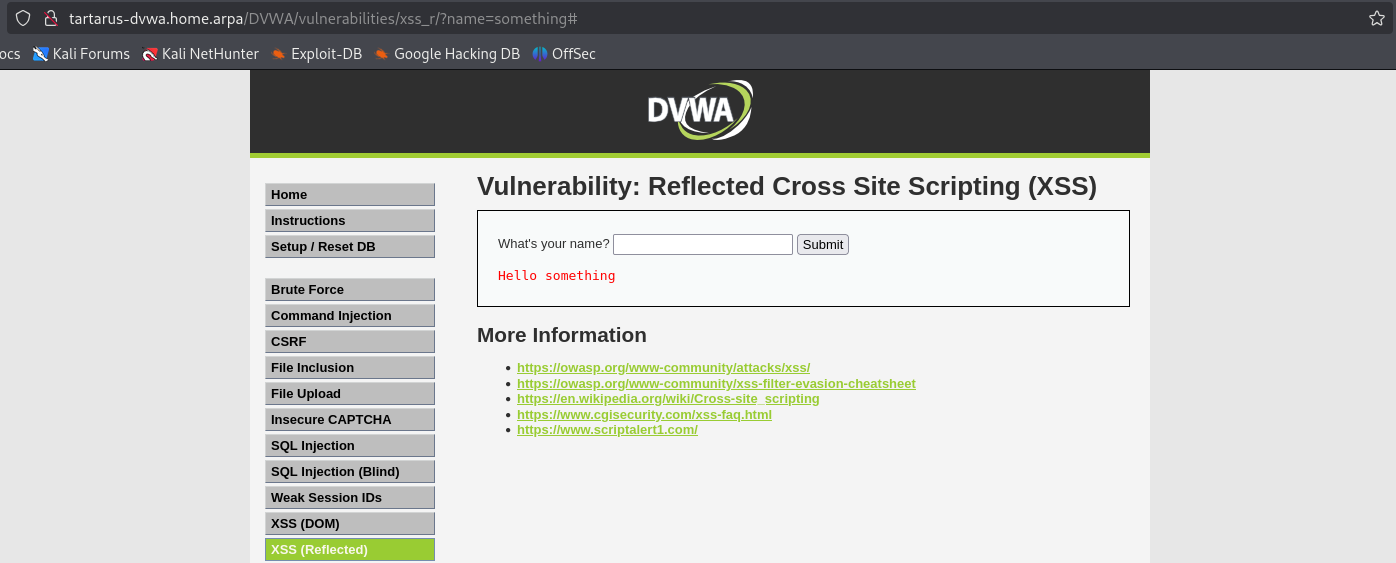Image resolution: width=1396 pixels, height=563 pixels.
Task: Open the Kali NetHunter bookmark
Action: (x=201, y=54)
